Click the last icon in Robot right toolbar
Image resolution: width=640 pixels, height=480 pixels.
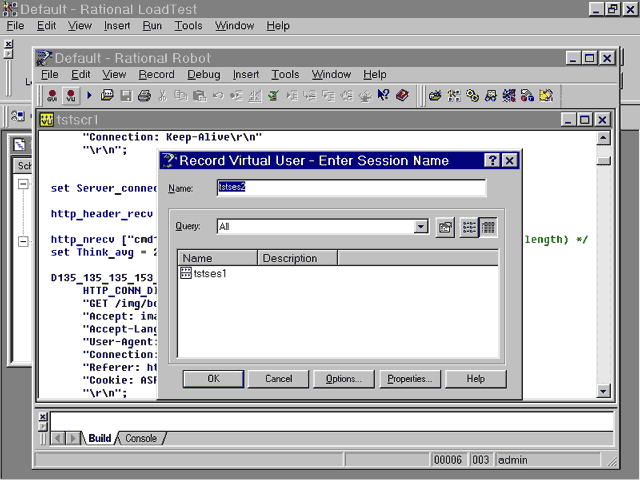click(546, 96)
